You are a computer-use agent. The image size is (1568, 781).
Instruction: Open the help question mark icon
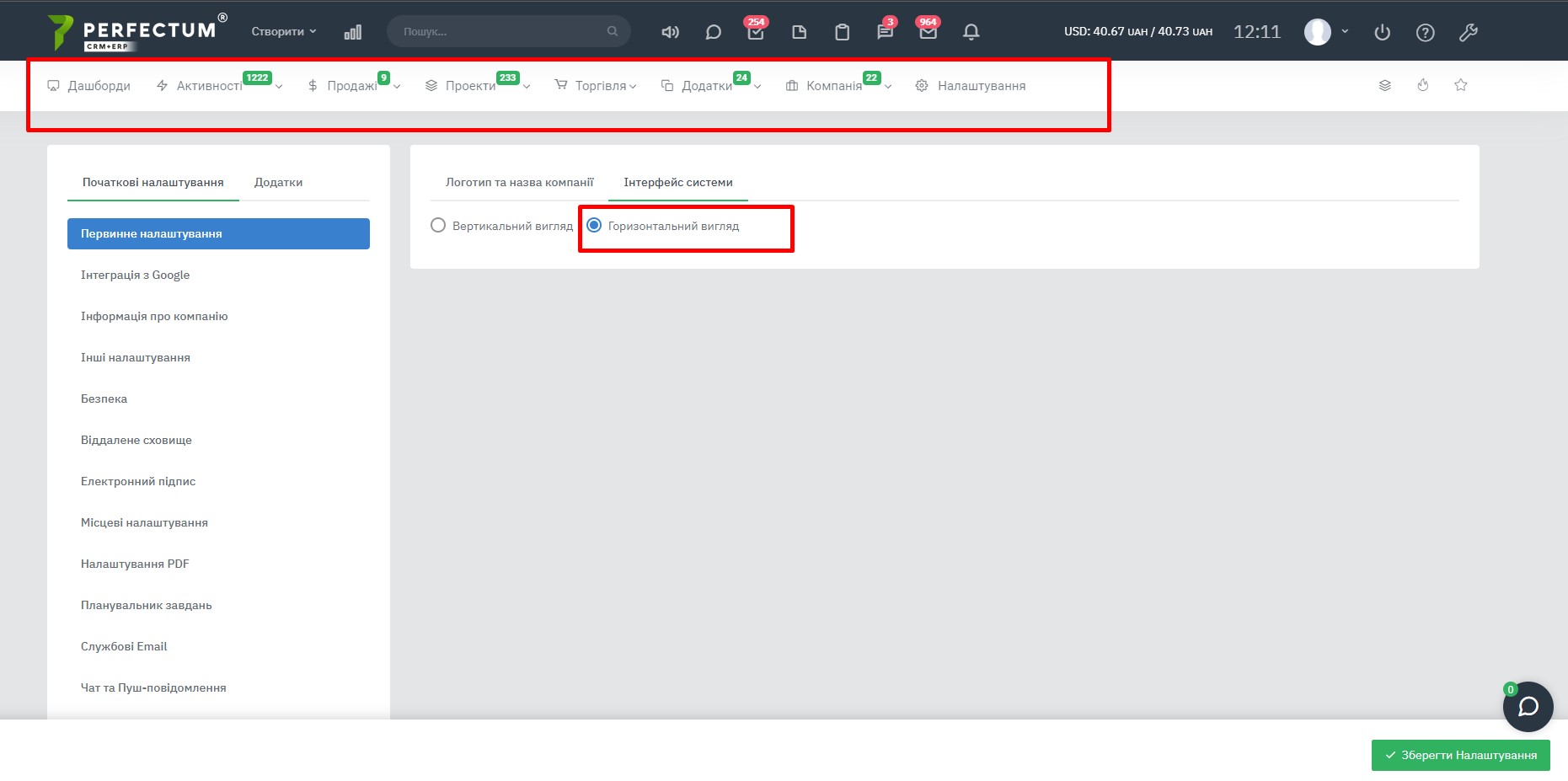coord(1425,32)
